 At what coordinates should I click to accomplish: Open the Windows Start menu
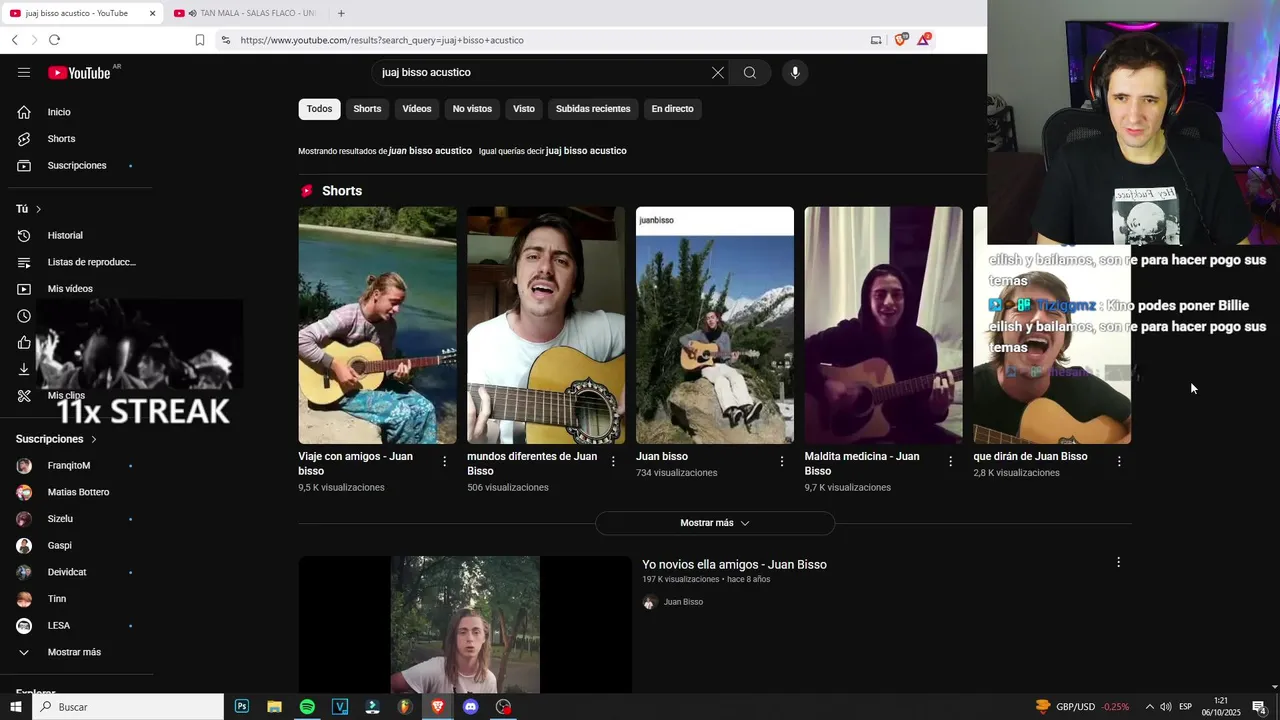point(15,706)
